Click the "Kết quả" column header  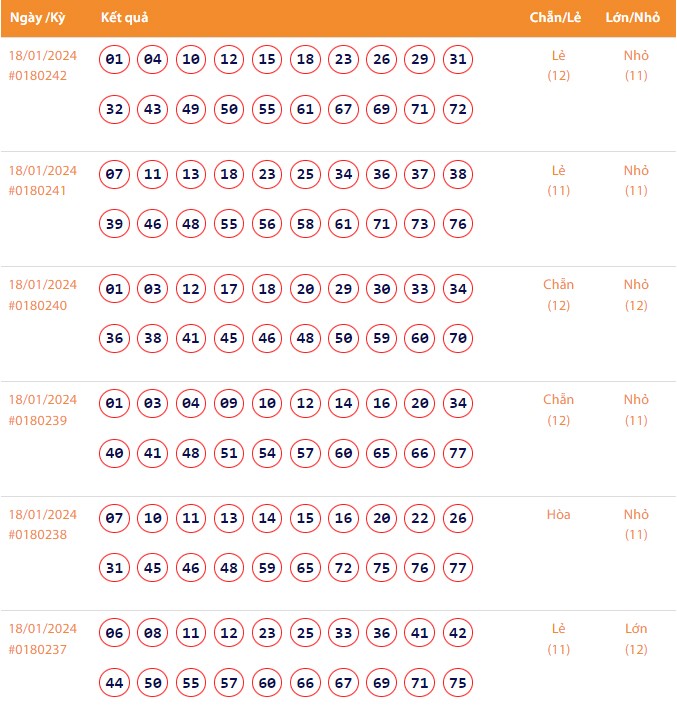tap(125, 18)
